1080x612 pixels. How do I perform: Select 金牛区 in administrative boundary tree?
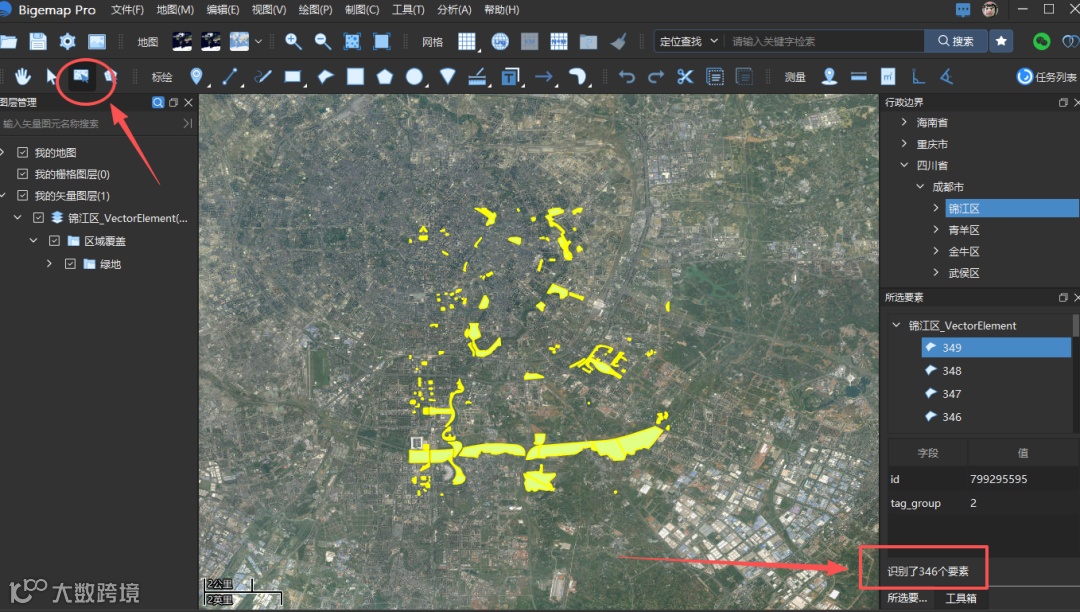click(x=963, y=251)
